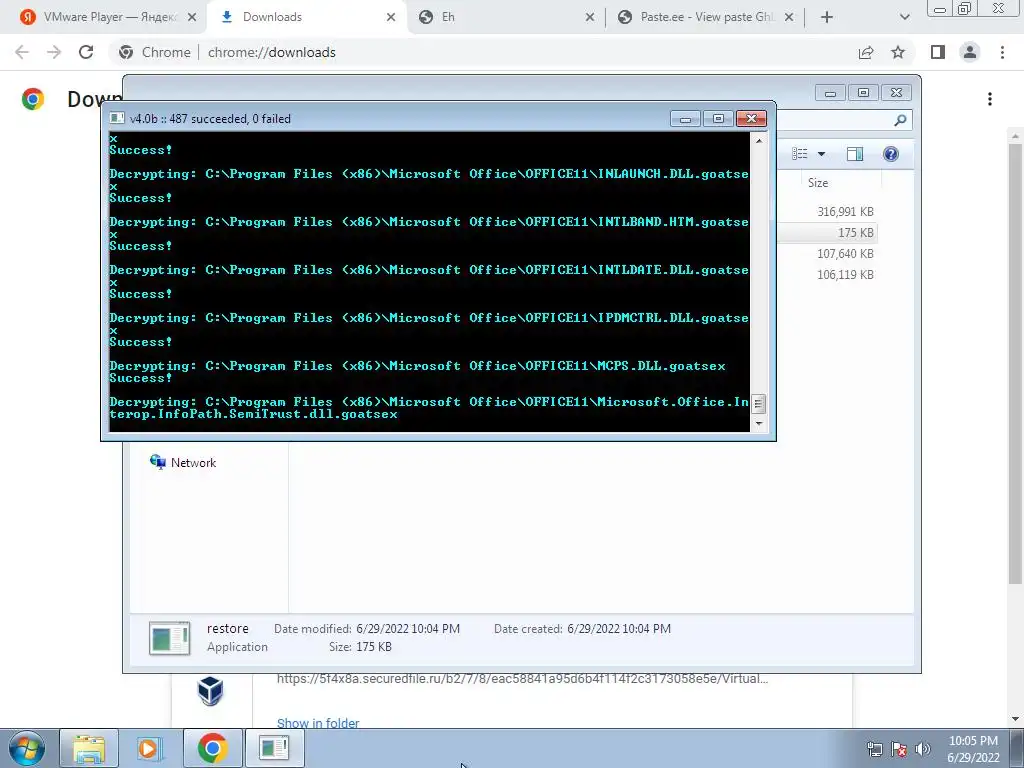Screen dimensions: 1024x768
Task: Maximize the decryptor console window
Action: (x=718, y=119)
